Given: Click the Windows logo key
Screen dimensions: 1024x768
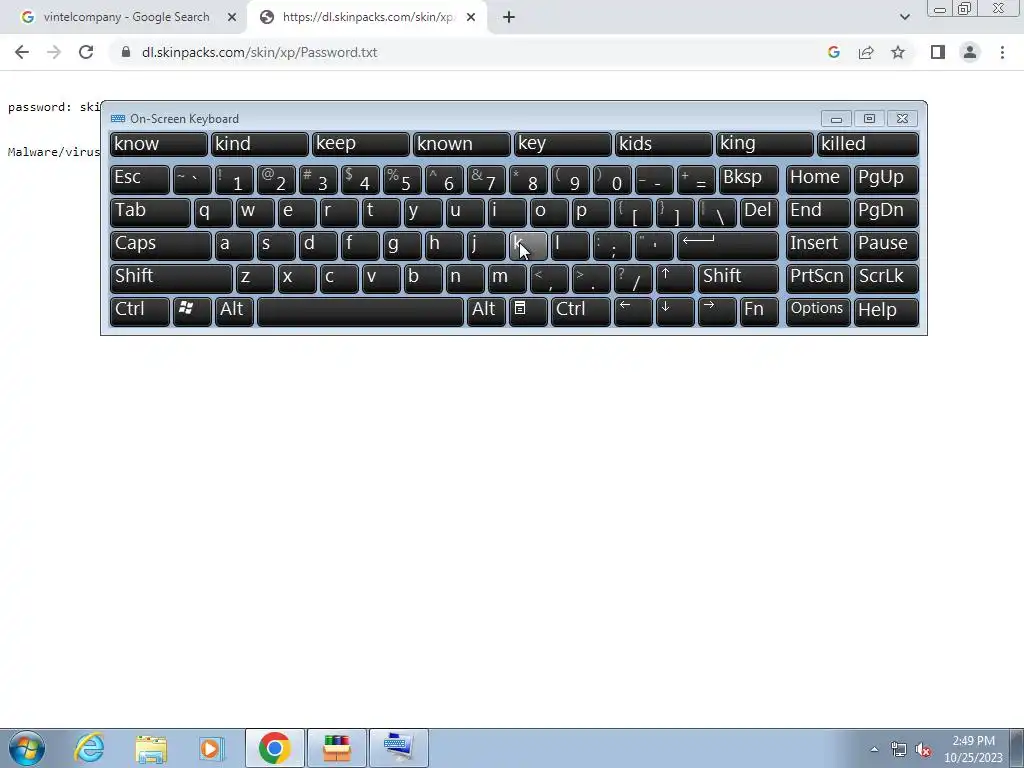Looking at the screenshot, I should 192,312.
